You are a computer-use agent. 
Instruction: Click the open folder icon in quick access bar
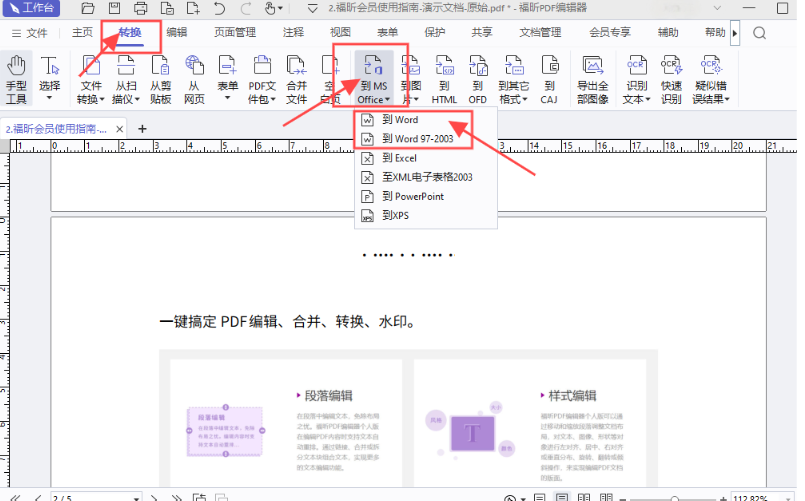88,8
